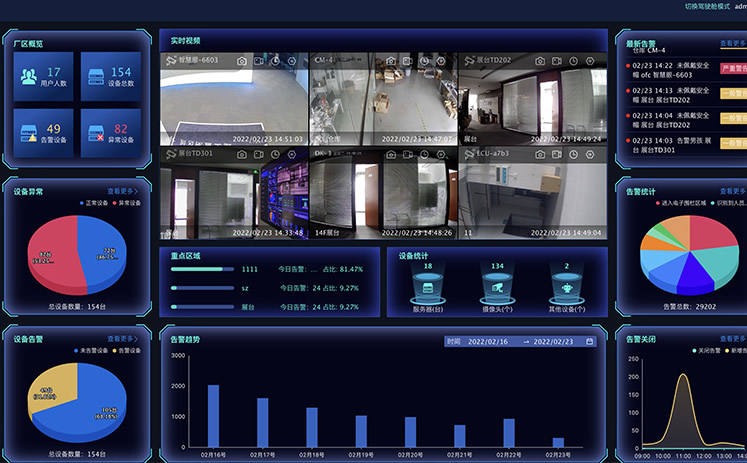Toggle the 关闭告警 legend item
This screenshot has width=747, height=463.
tap(707, 351)
